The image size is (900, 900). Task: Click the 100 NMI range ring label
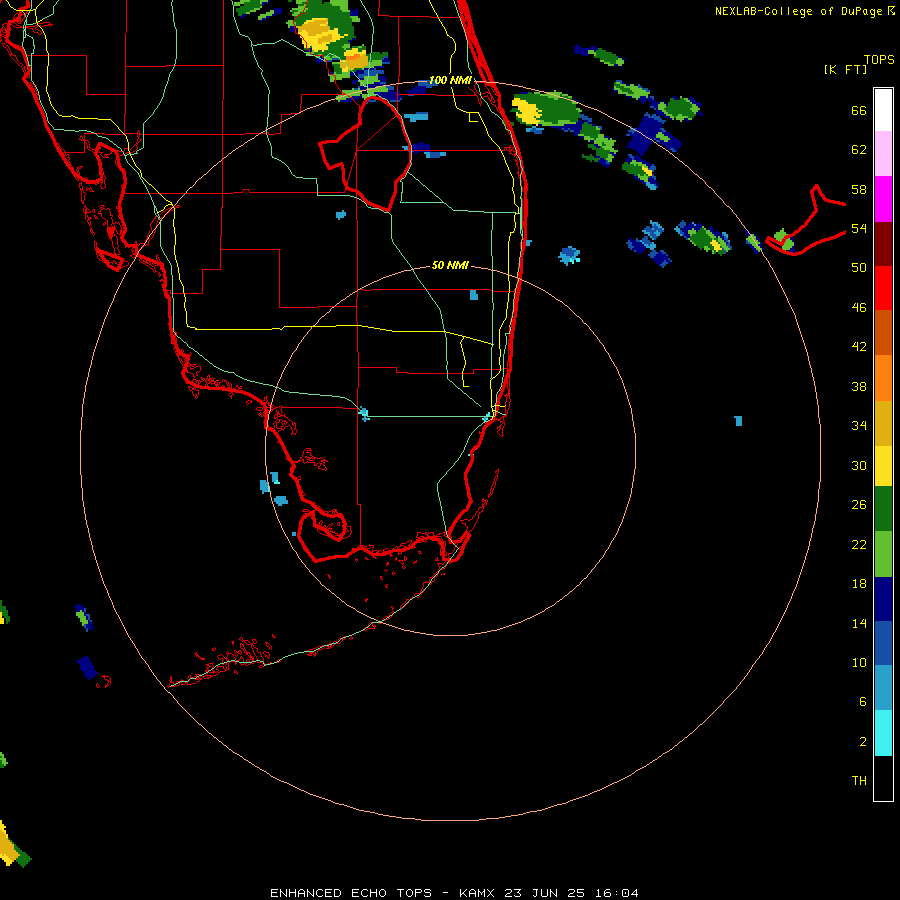(450, 80)
